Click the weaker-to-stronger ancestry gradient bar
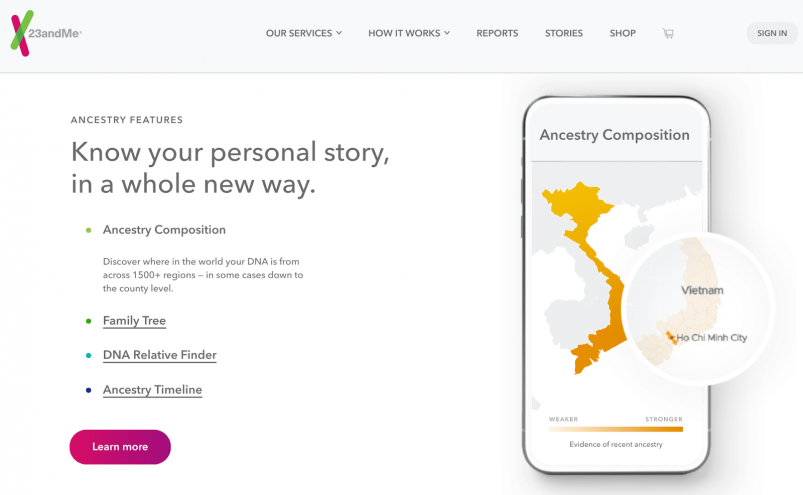 [x=616, y=429]
